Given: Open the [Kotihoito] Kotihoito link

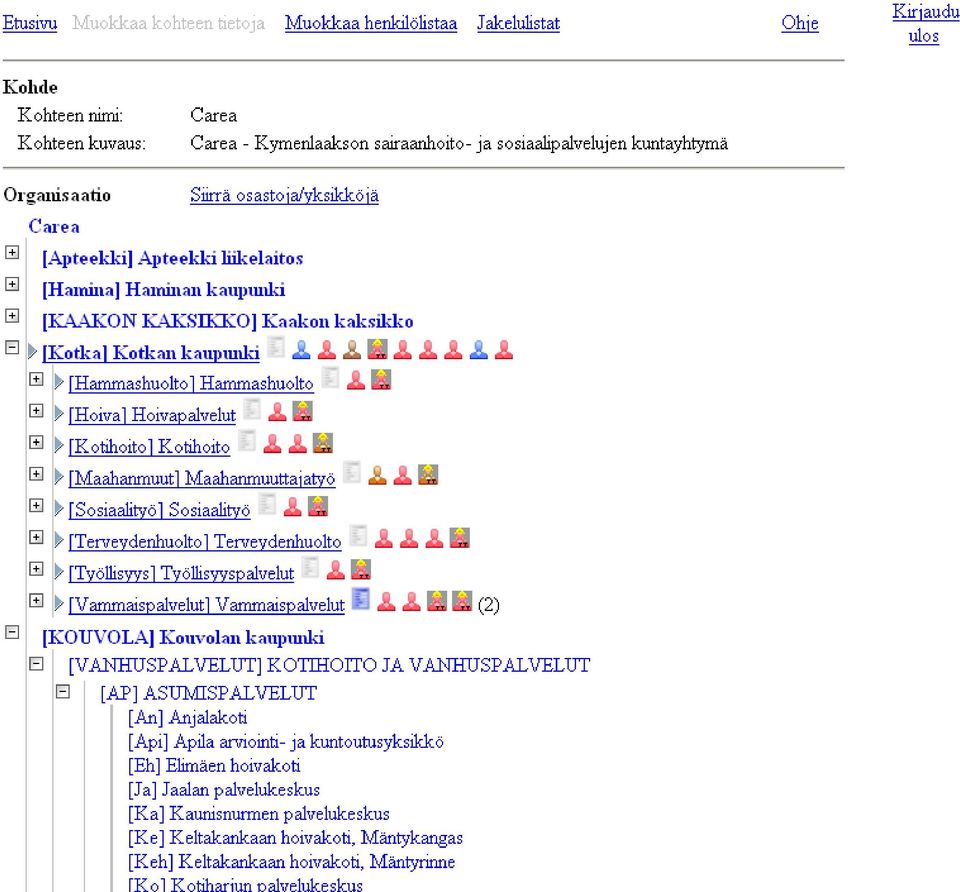Looking at the screenshot, I should click(149, 447).
